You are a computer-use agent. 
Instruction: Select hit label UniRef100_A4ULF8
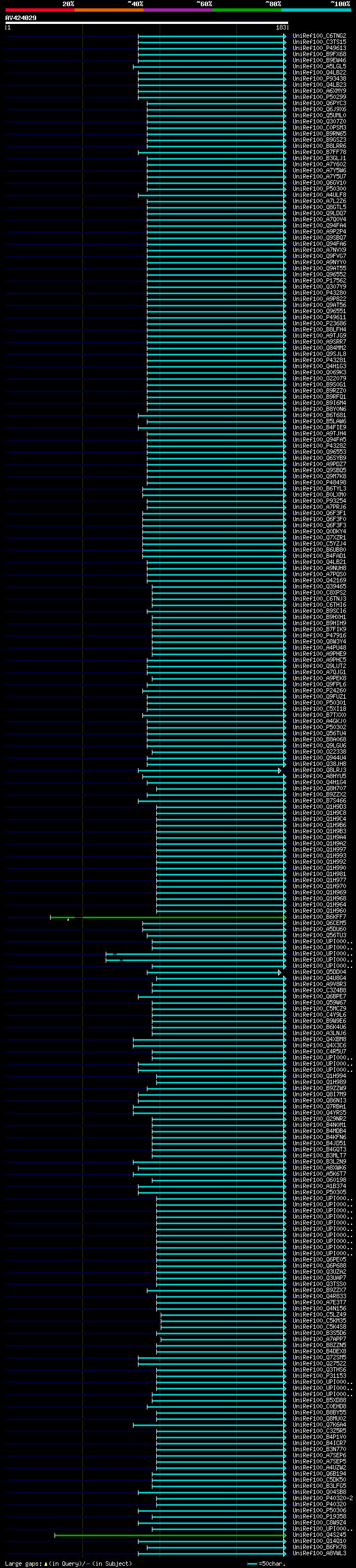(319, 195)
